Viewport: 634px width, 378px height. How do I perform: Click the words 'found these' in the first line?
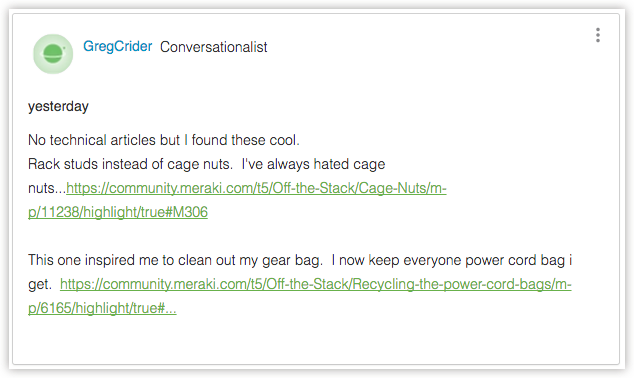(x=229, y=140)
